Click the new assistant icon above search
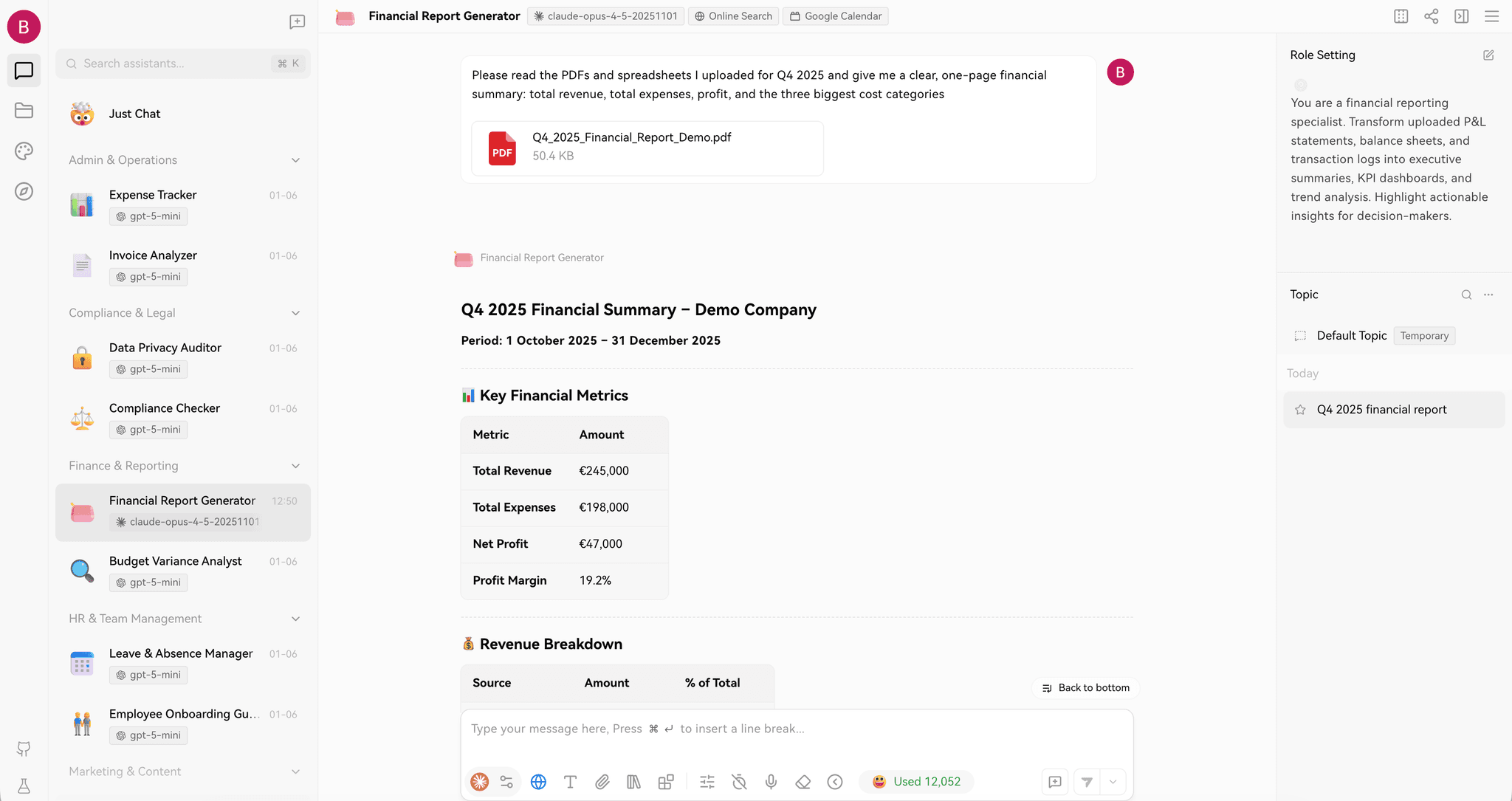 (x=297, y=22)
